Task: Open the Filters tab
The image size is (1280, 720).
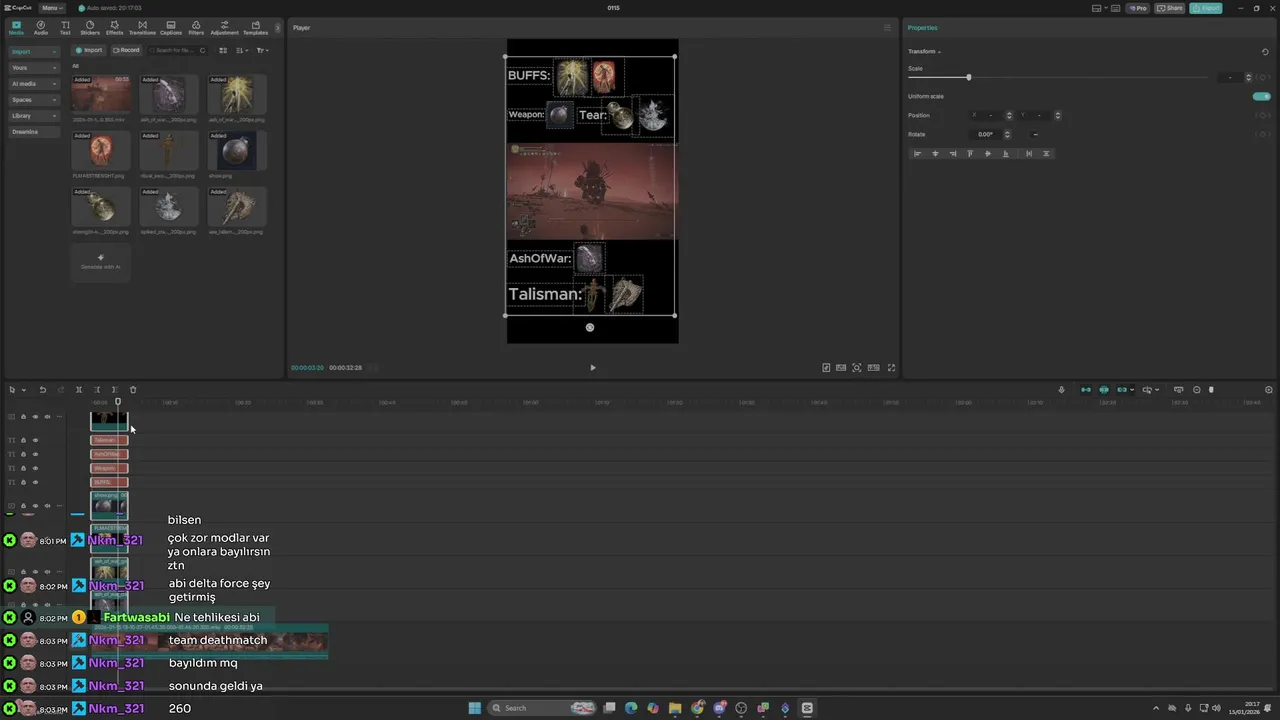Action: 196,27
